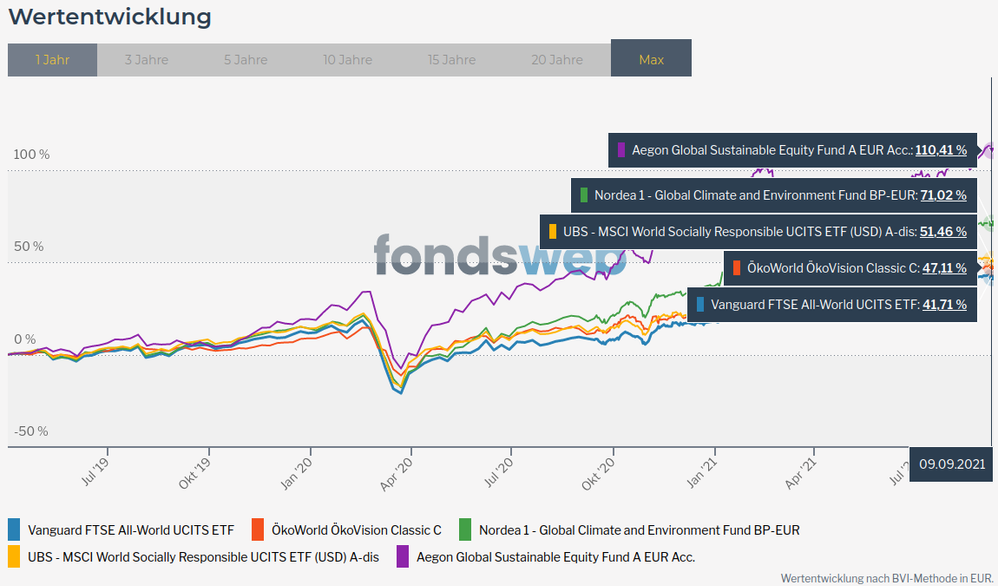Click the 09.09.2021 date marker
The image size is (998, 586).
coord(953,463)
